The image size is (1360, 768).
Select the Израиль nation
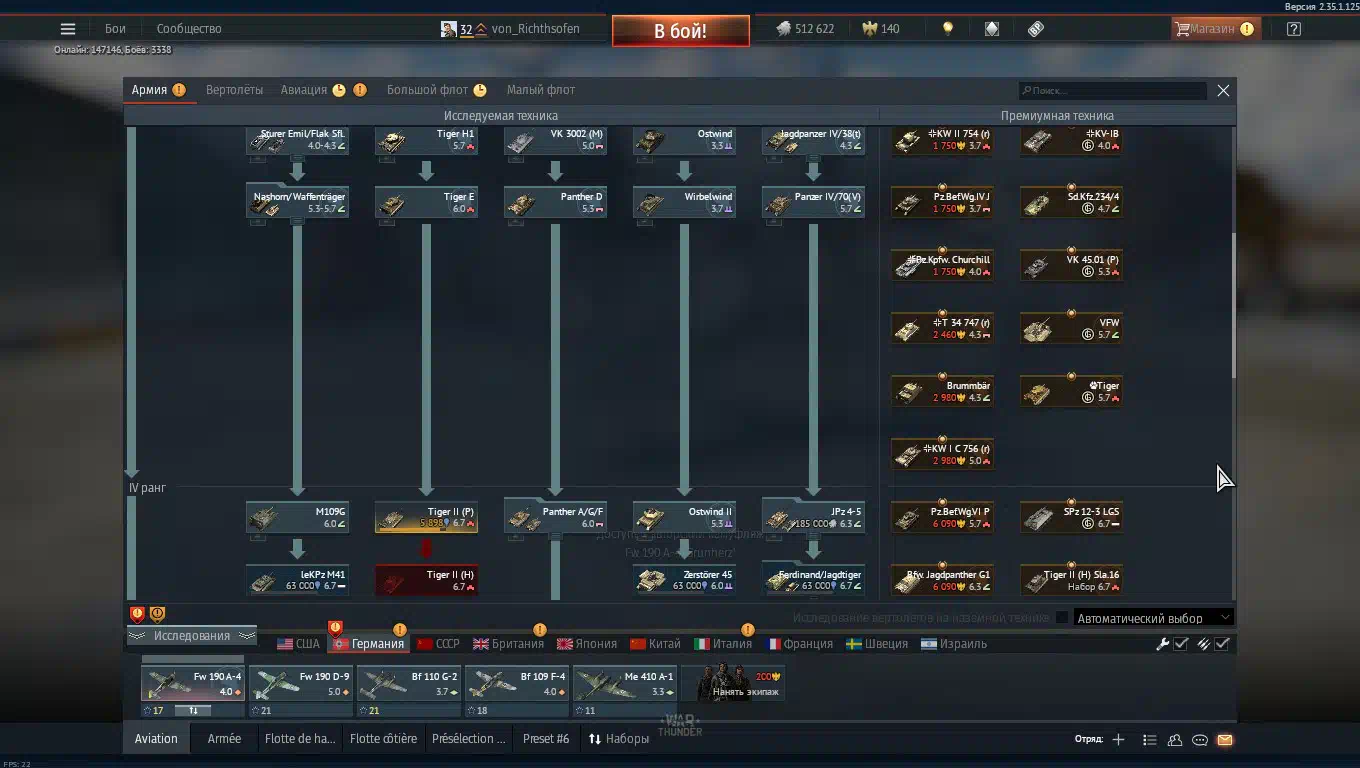click(x=954, y=644)
